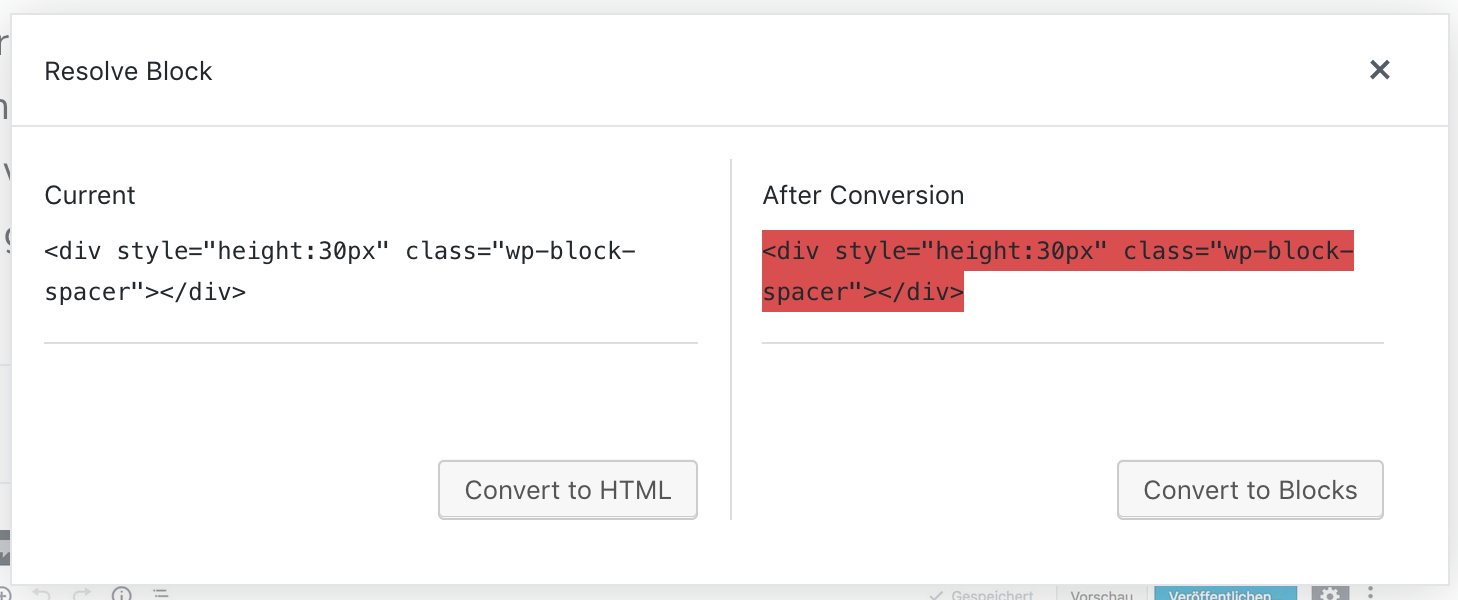Click the add block plus icon
1458x600 pixels.
pos(3,595)
